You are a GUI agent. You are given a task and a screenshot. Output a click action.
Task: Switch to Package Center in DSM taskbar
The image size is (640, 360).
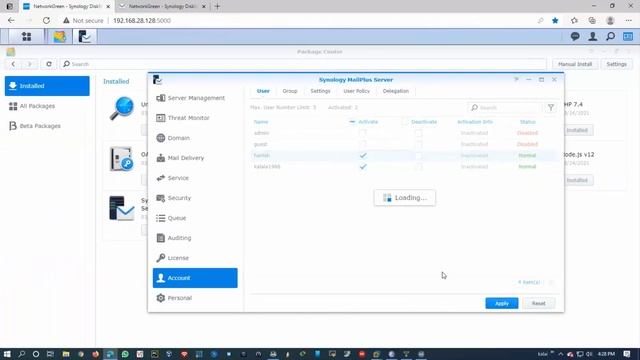[x=60, y=37]
